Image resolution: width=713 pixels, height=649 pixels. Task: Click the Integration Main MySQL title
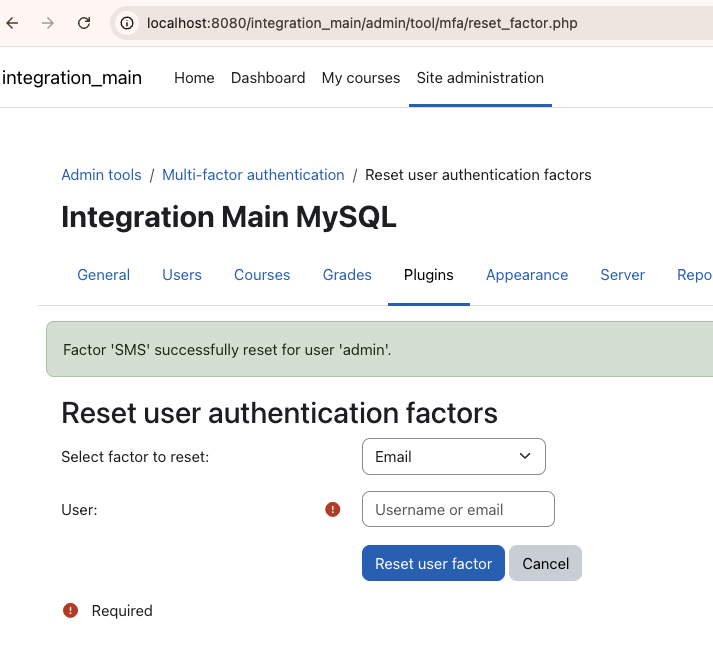click(x=229, y=217)
